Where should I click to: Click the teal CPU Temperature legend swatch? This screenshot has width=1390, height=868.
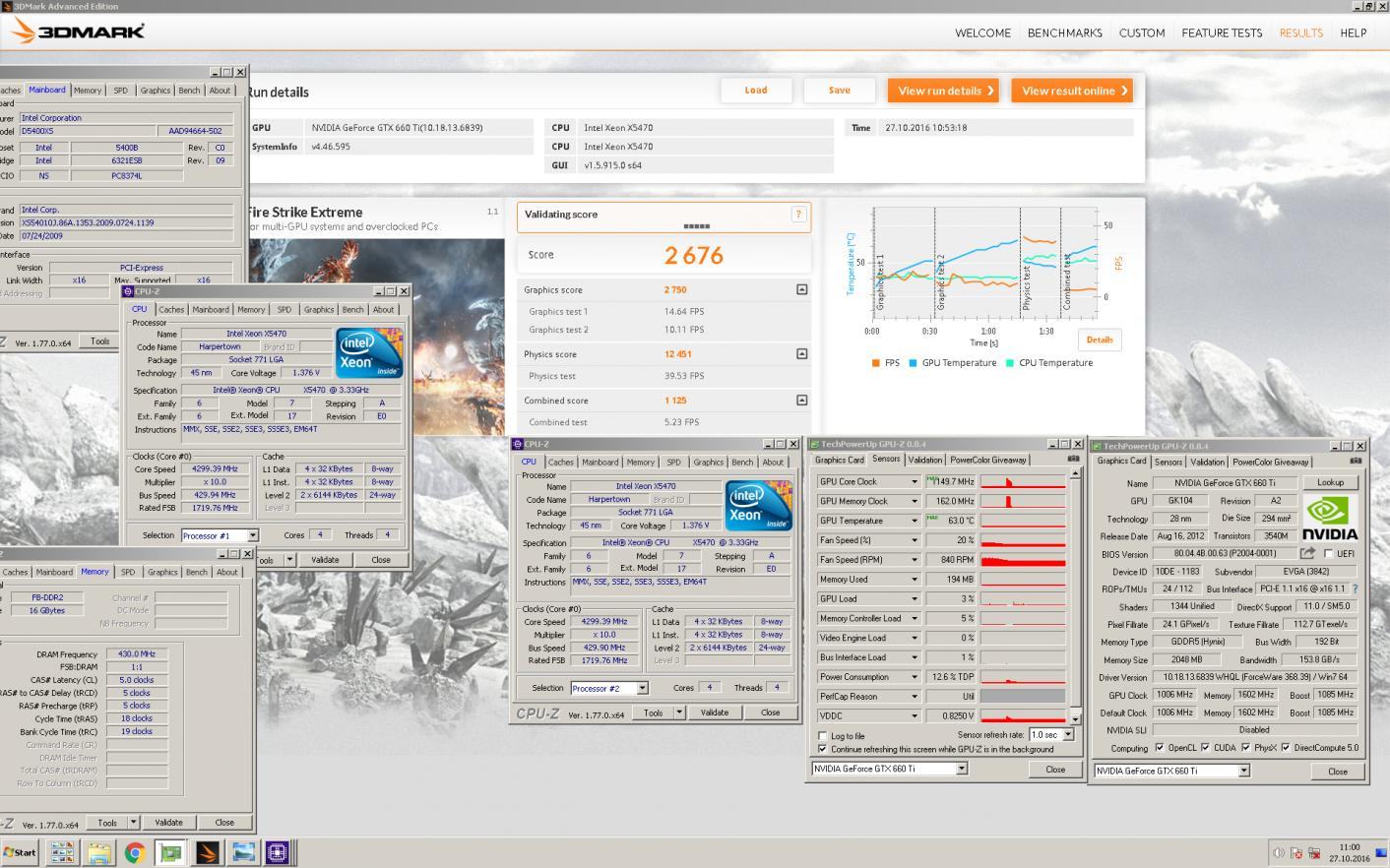1010,363
